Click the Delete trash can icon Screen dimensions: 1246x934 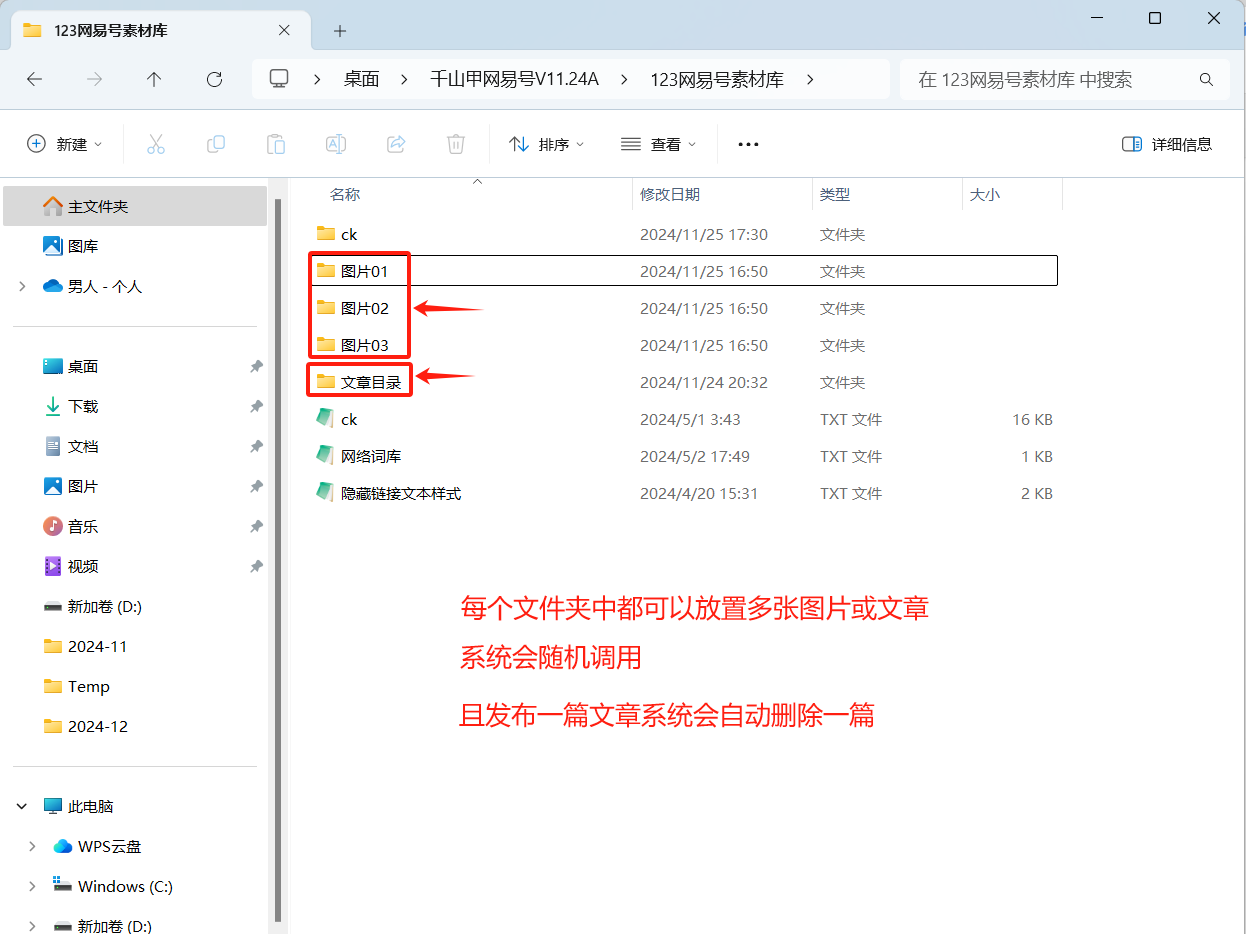(x=456, y=144)
